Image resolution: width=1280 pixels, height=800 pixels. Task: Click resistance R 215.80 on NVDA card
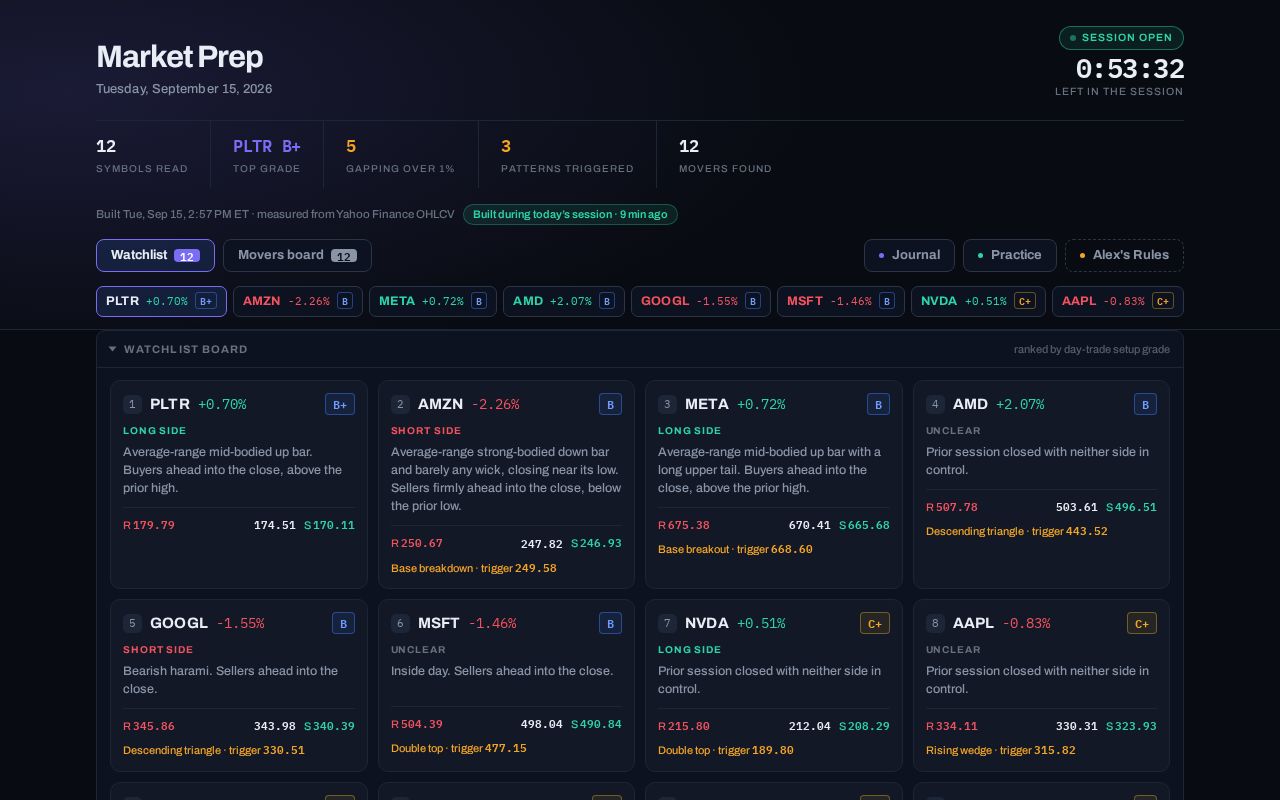(x=684, y=726)
